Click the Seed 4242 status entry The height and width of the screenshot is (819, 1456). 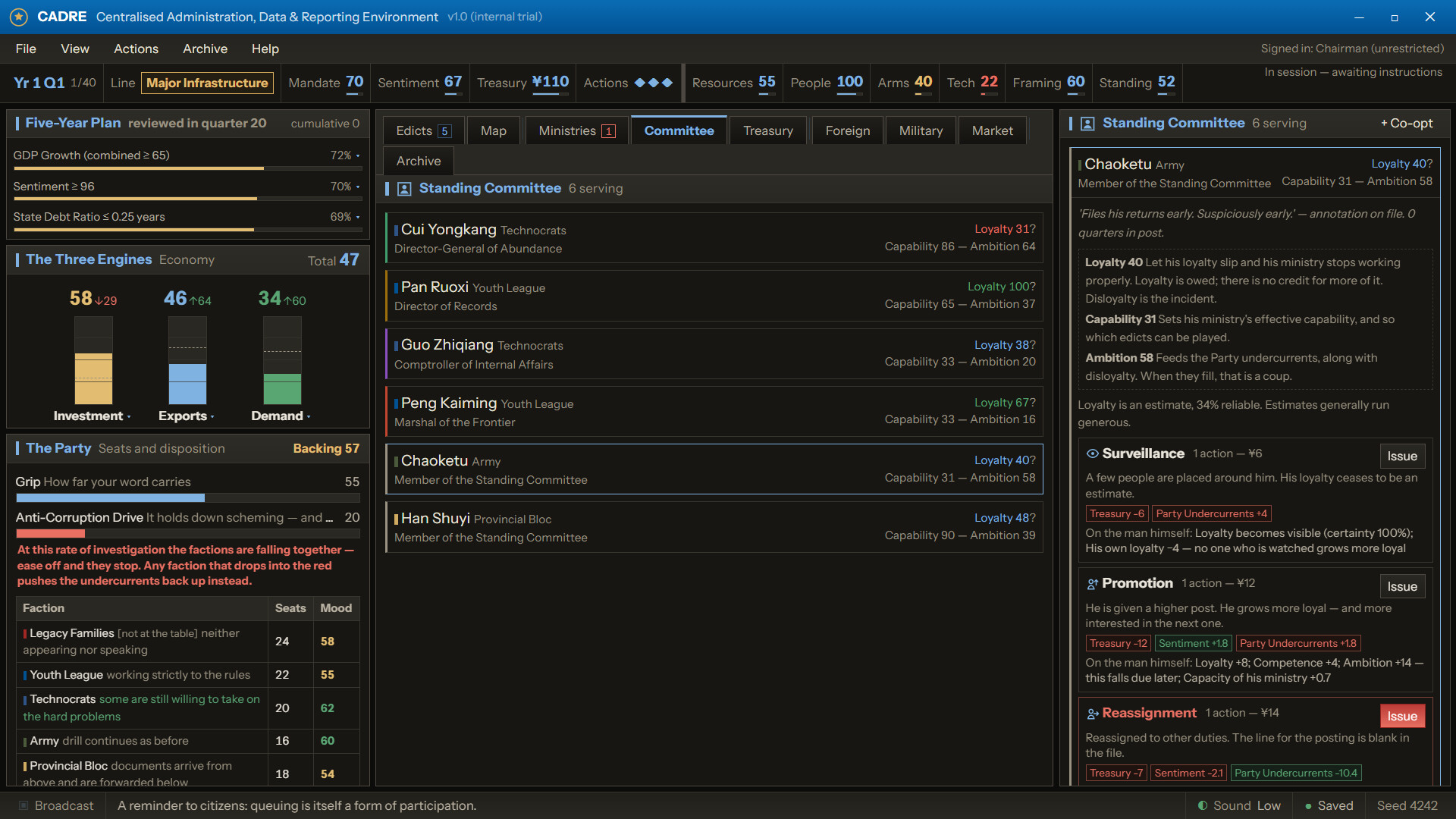[x=1407, y=805]
